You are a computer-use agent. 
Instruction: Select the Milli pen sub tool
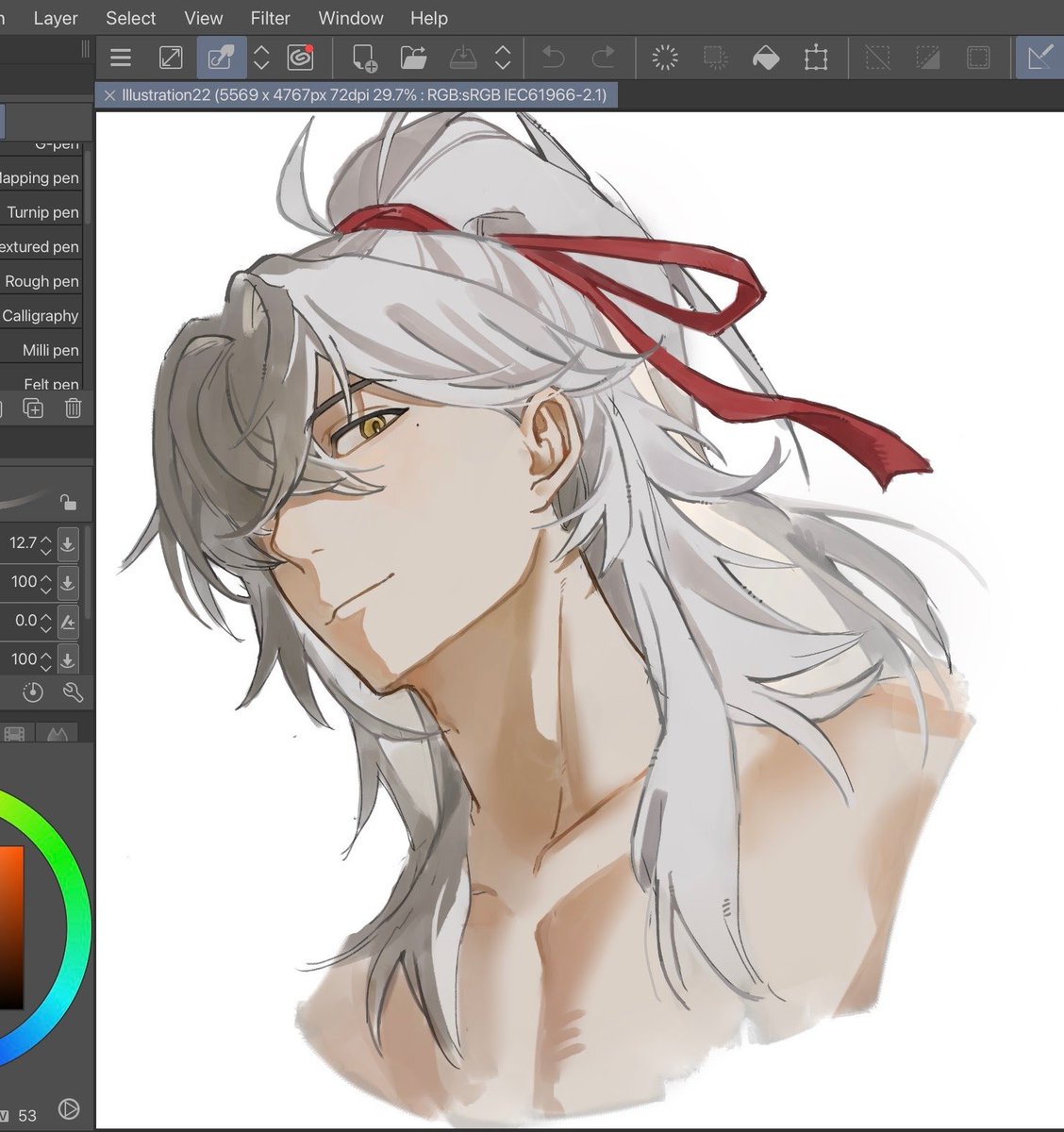(41, 350)
